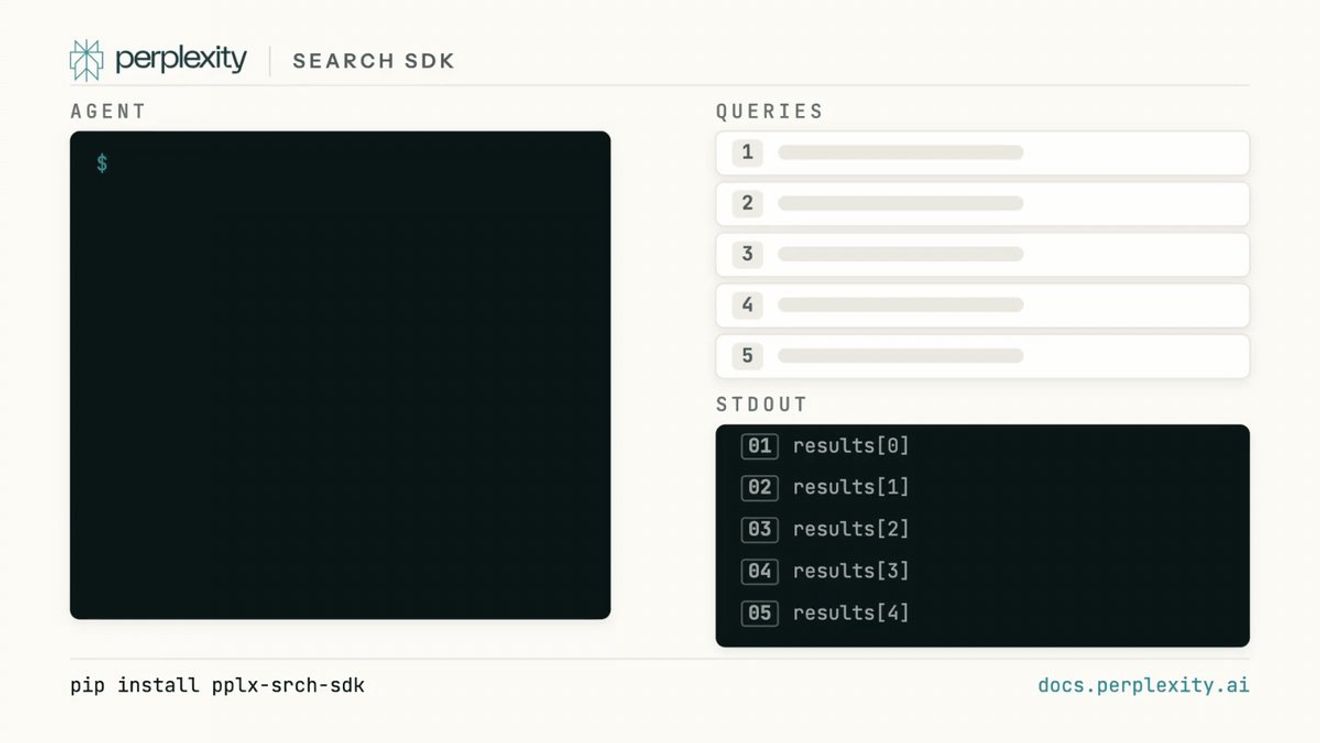Select query row number 1
Image resolution: width=1320 pixels, height=743 pixels.
982,153
